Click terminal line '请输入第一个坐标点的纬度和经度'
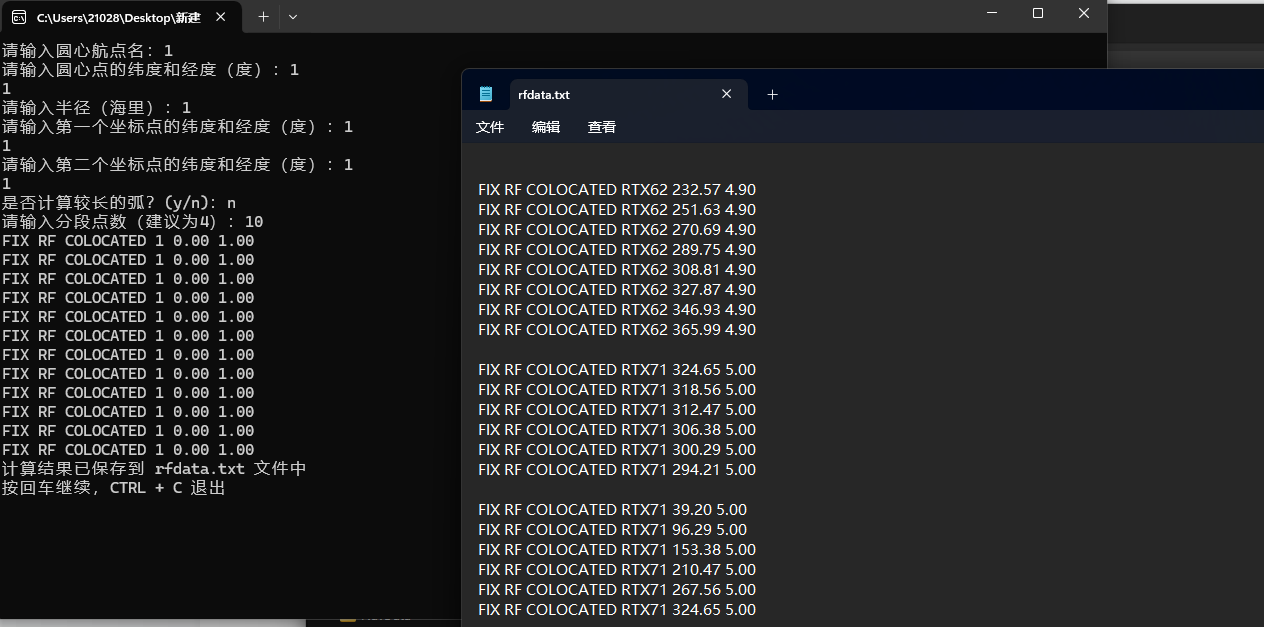The image size is (1264, 627). [178, 126]
